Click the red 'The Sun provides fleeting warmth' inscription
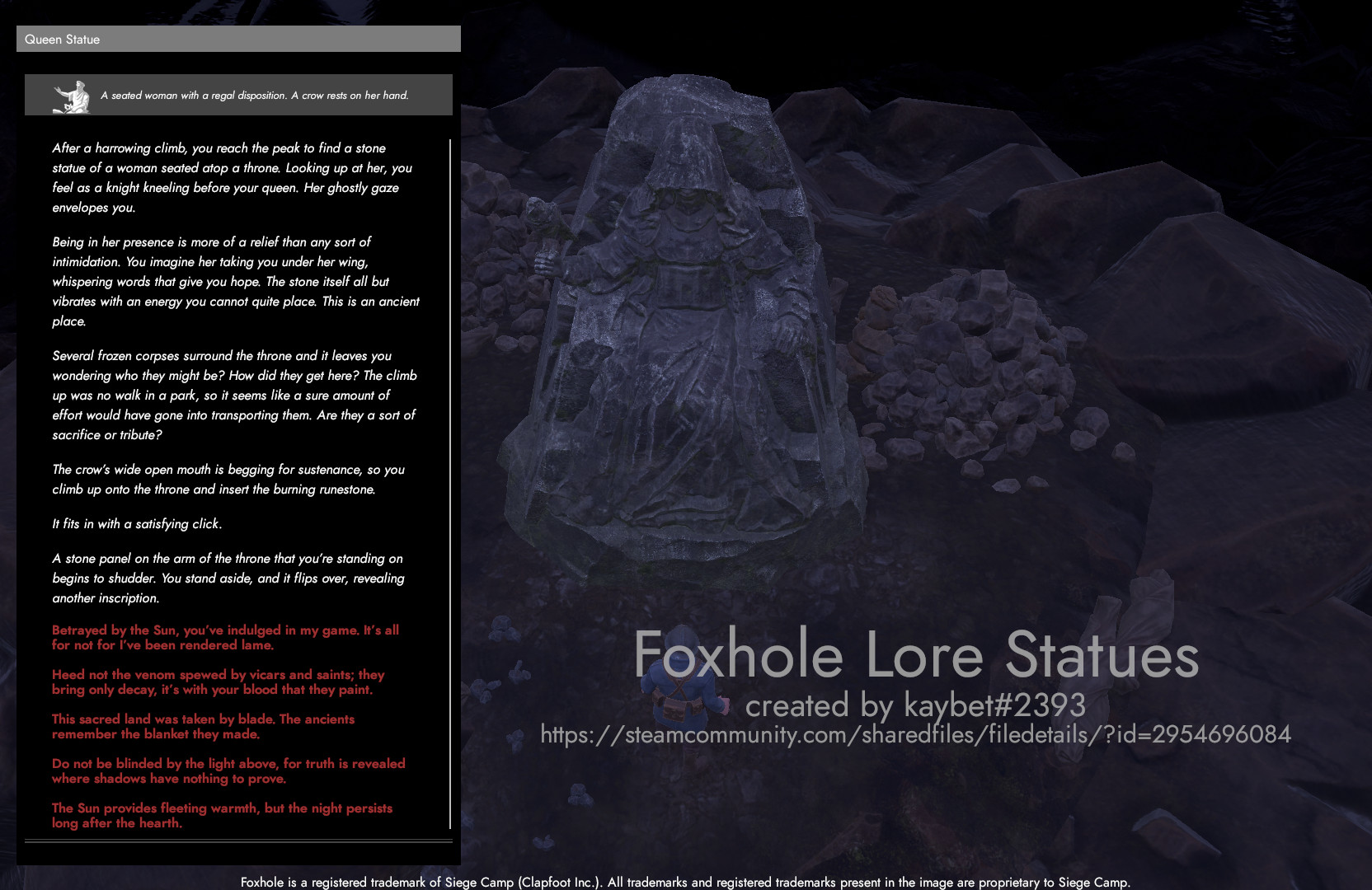The height and width of the screenshot is (890, 1372). (223, 816)
